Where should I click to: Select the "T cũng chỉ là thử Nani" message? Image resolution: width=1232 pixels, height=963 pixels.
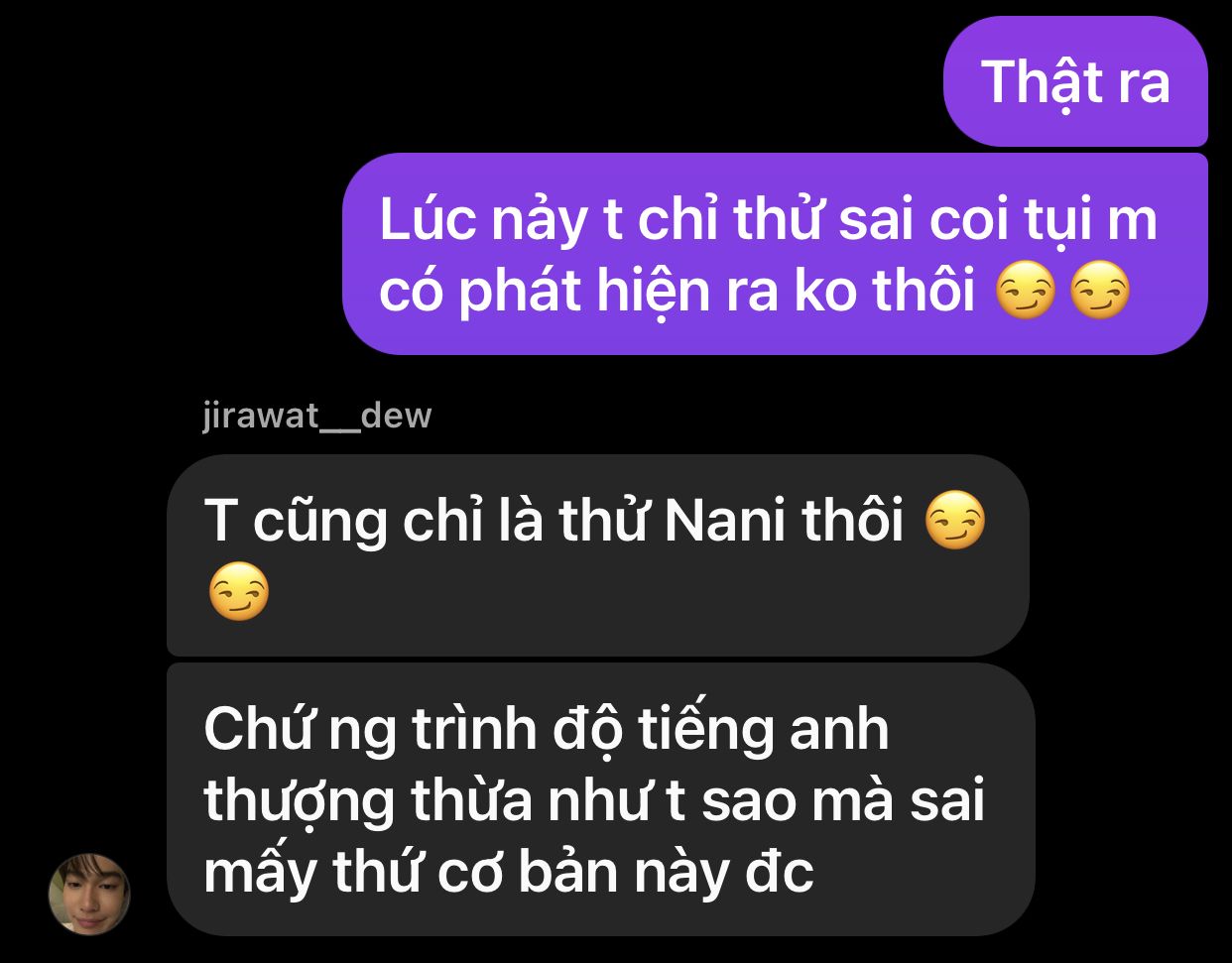click(x=598, y=555)
